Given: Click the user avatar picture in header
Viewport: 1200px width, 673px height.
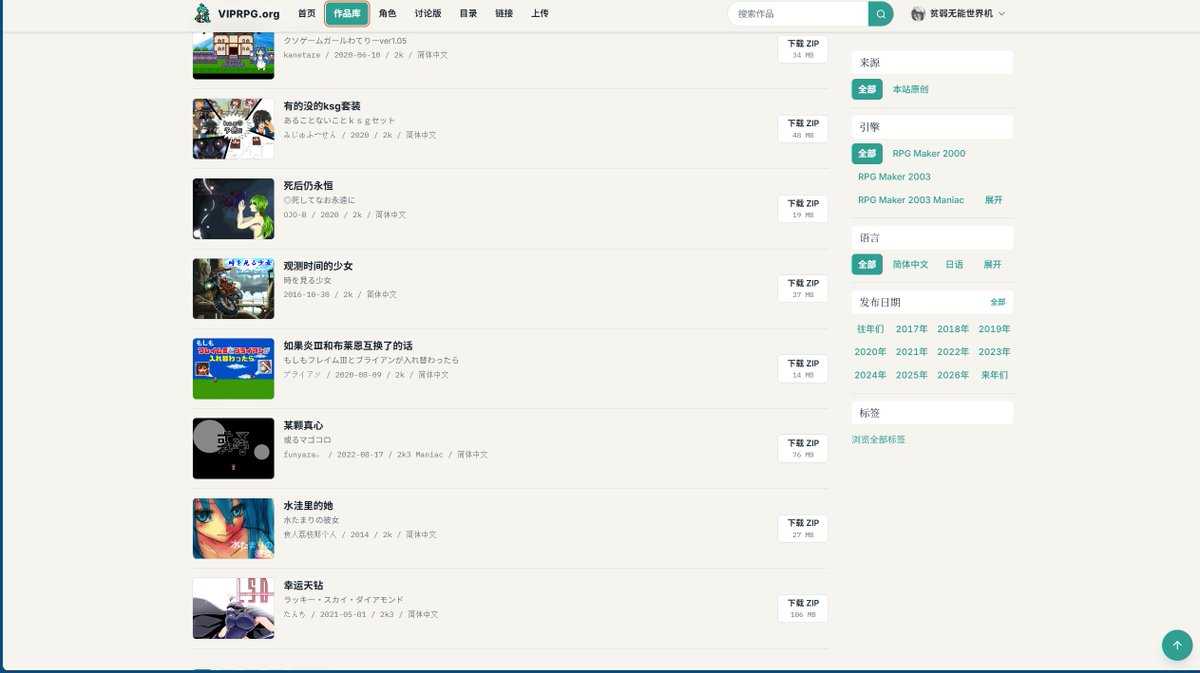Looking at the screenshot, I should [918, 14].
